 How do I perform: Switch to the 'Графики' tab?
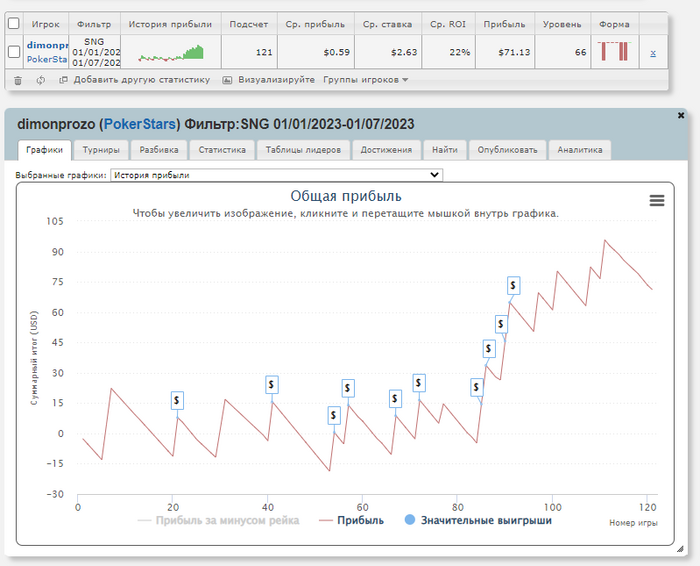(x=44, y=150)
